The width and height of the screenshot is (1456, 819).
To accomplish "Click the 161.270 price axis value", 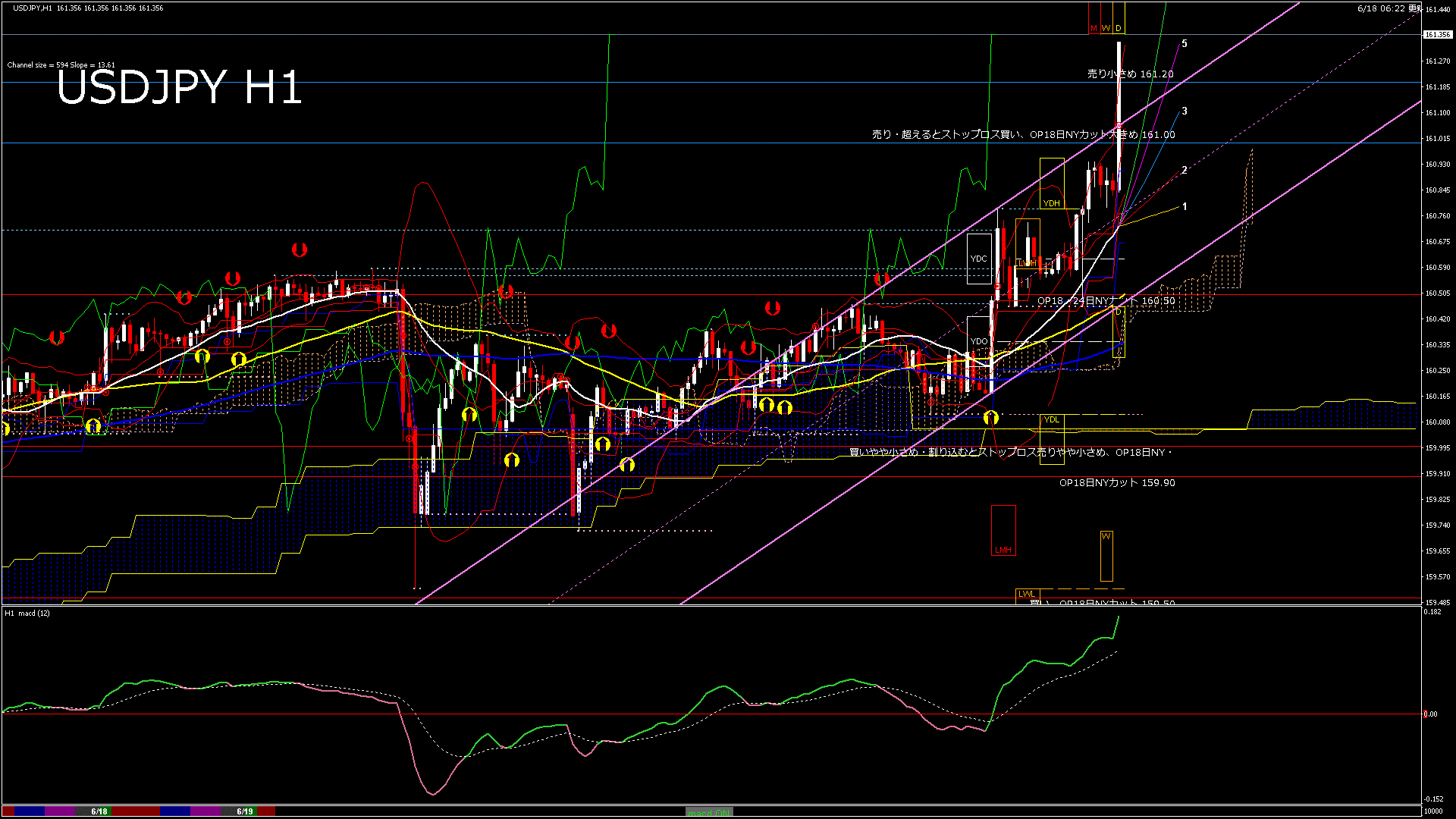I will [x=1438, y=61].
